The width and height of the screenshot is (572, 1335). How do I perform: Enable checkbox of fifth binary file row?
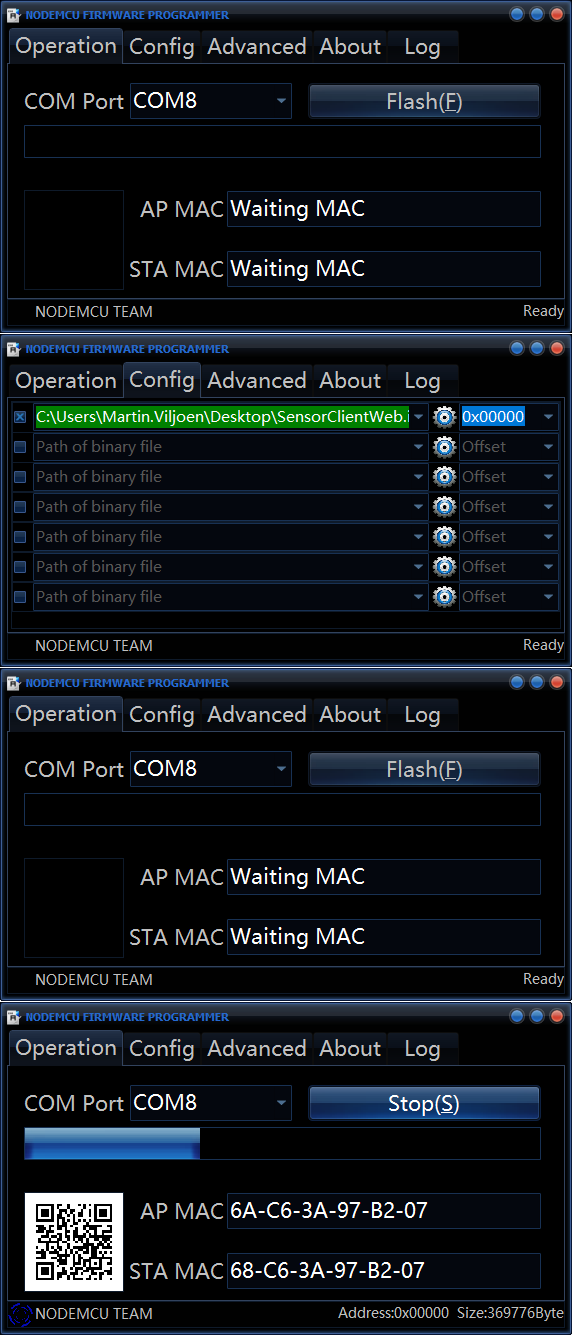20,537
